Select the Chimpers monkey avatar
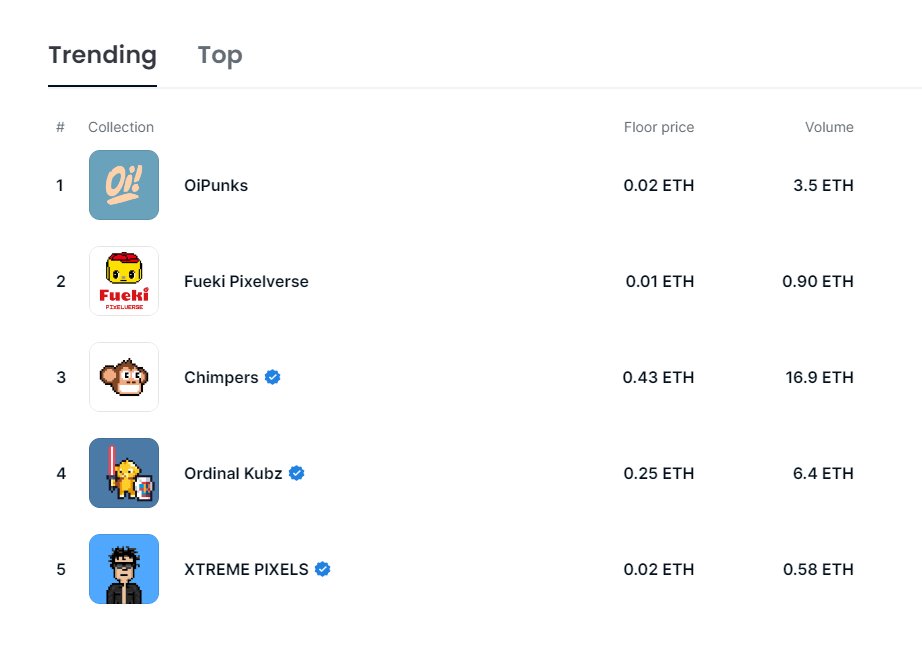 (x=124, y=377)
